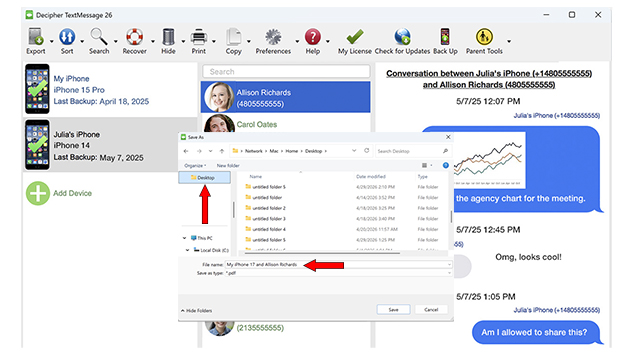Click the contacts Search field
Screen dimensions: 640x360
pyautogui.click(x=286, y=71)
